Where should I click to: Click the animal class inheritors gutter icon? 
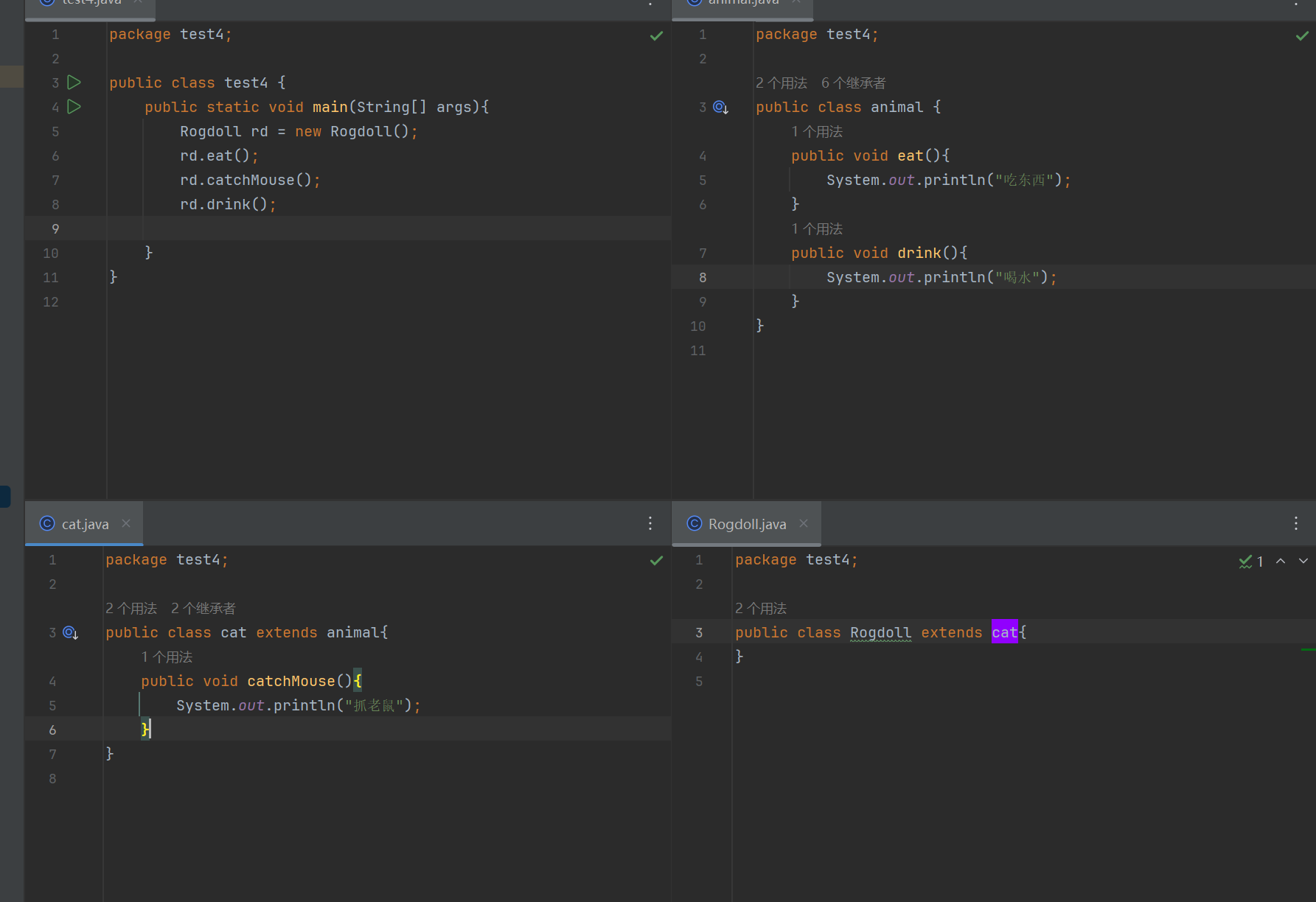[720, 108]
